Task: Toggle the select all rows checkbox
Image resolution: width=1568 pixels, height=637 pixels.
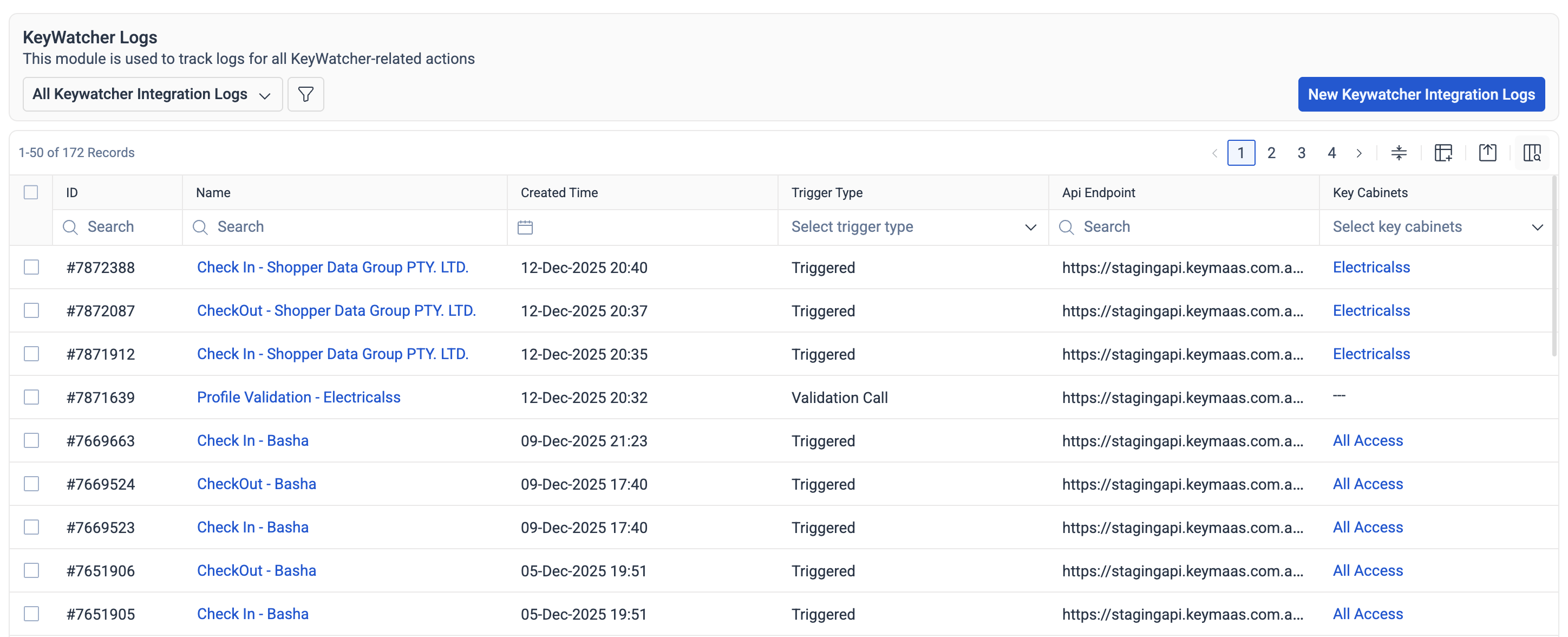Action: coord(31,192)
